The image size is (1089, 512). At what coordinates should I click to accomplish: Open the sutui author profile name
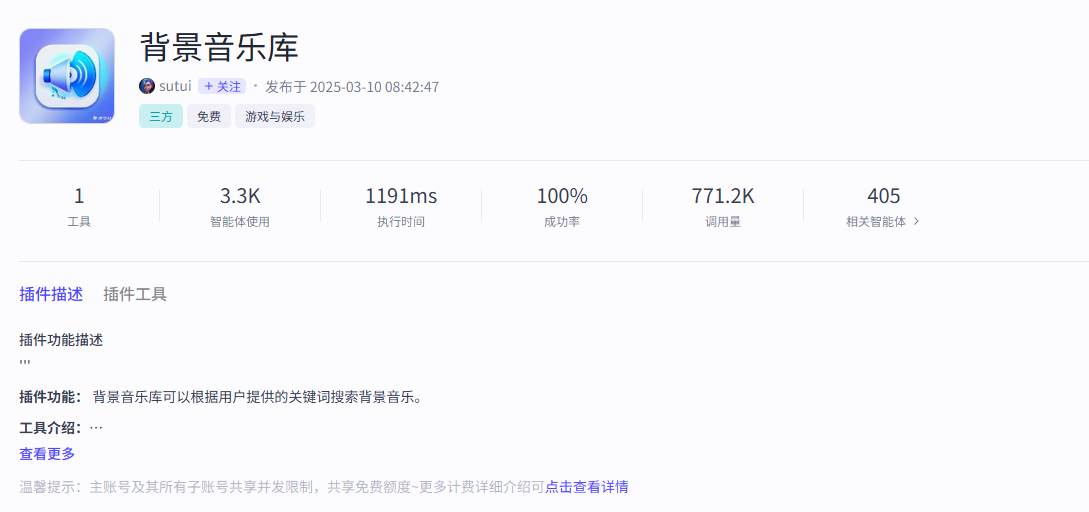click(x=175, y=87)
